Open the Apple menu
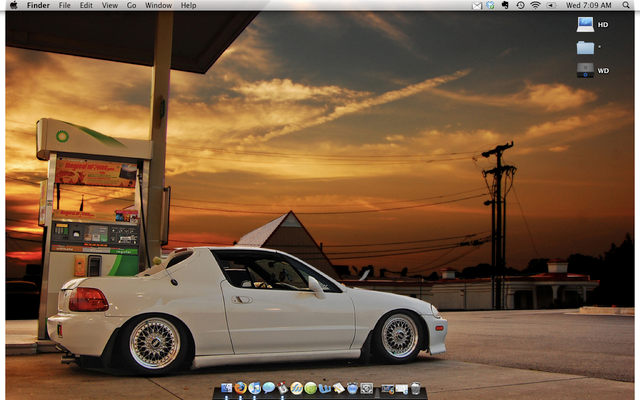Viewport: 640px width, 400px height. 13,5
